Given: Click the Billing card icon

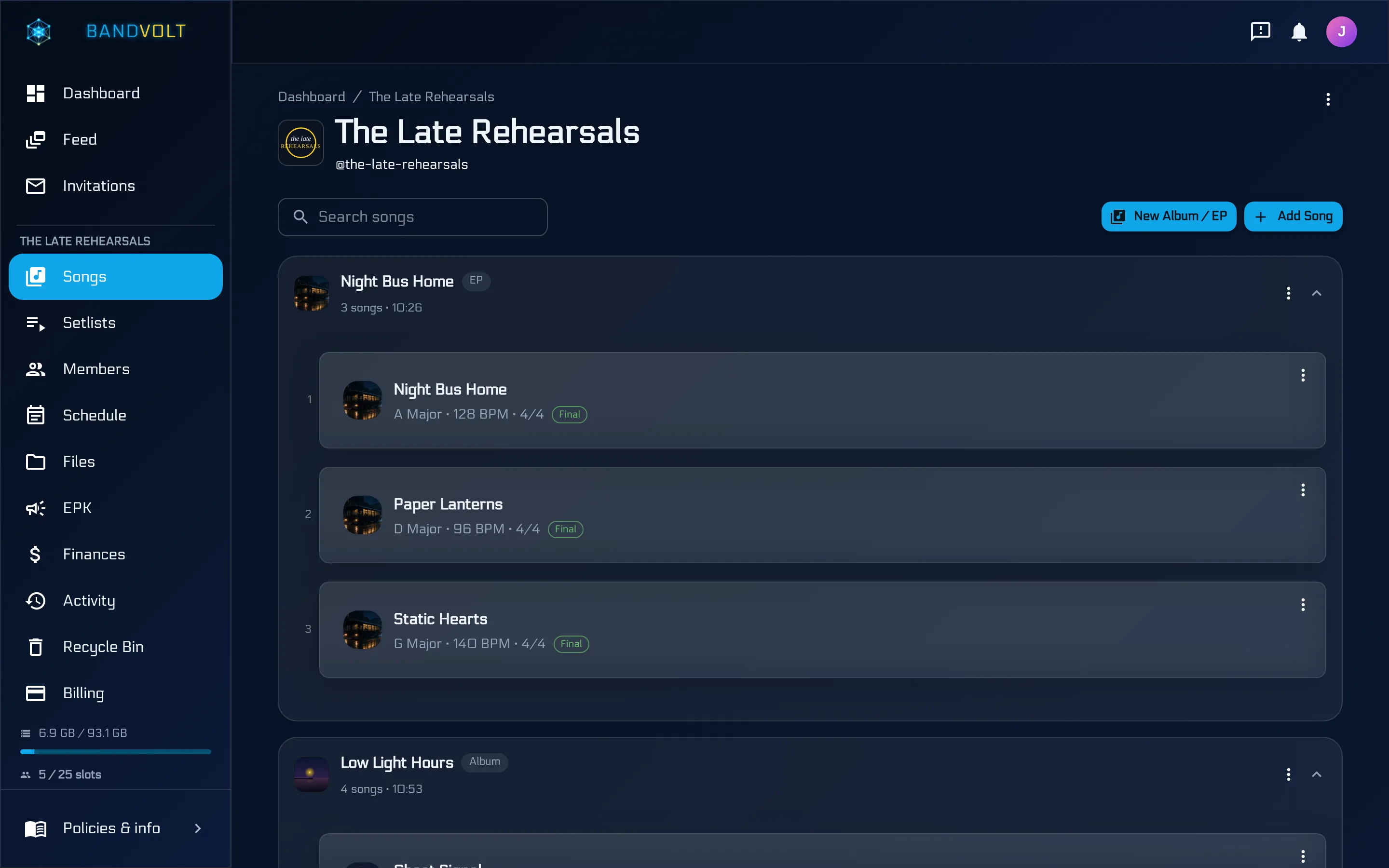Looking at the screenshot, I should 36,693.
